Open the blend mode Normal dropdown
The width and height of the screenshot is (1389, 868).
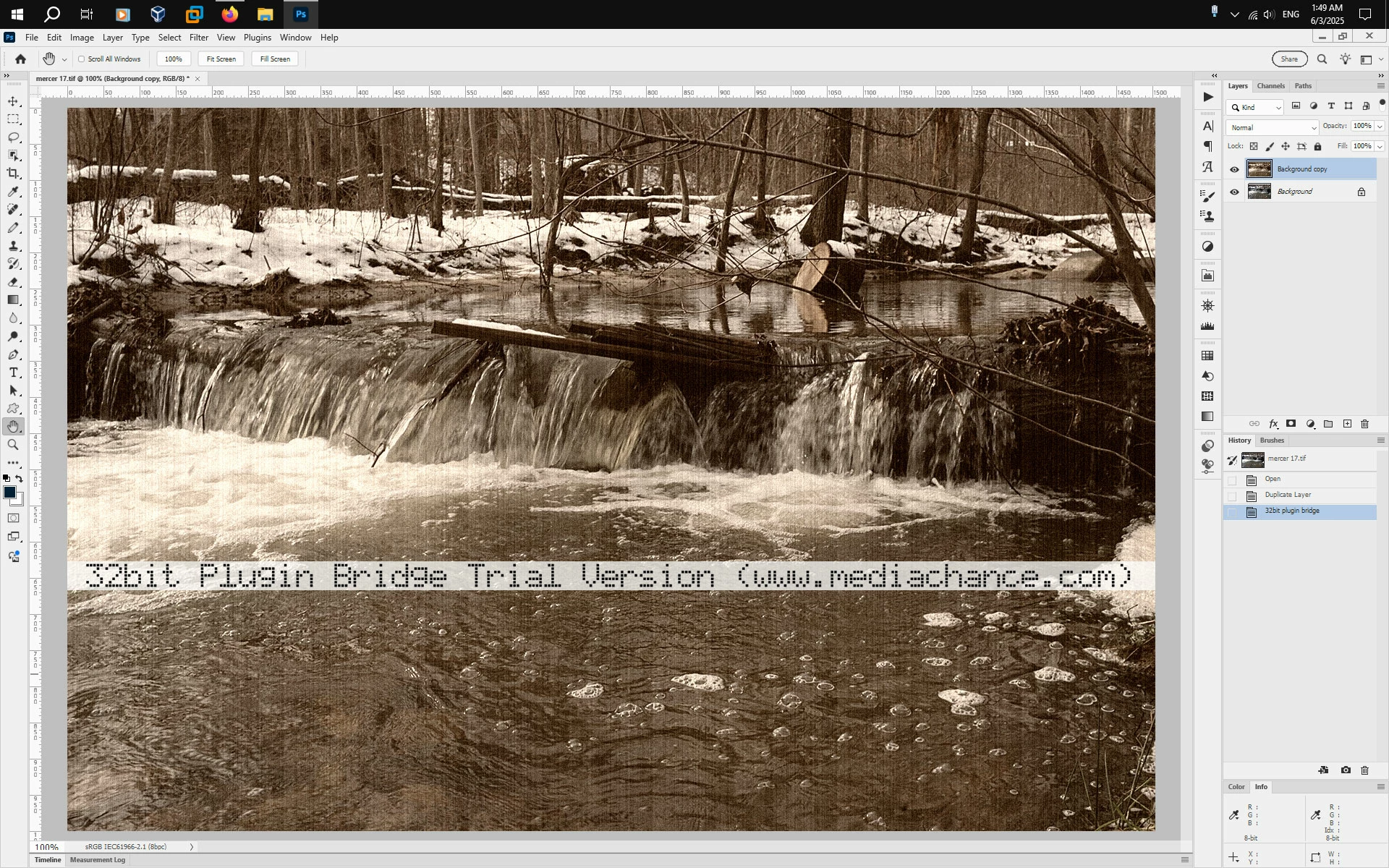[1273, 127]
